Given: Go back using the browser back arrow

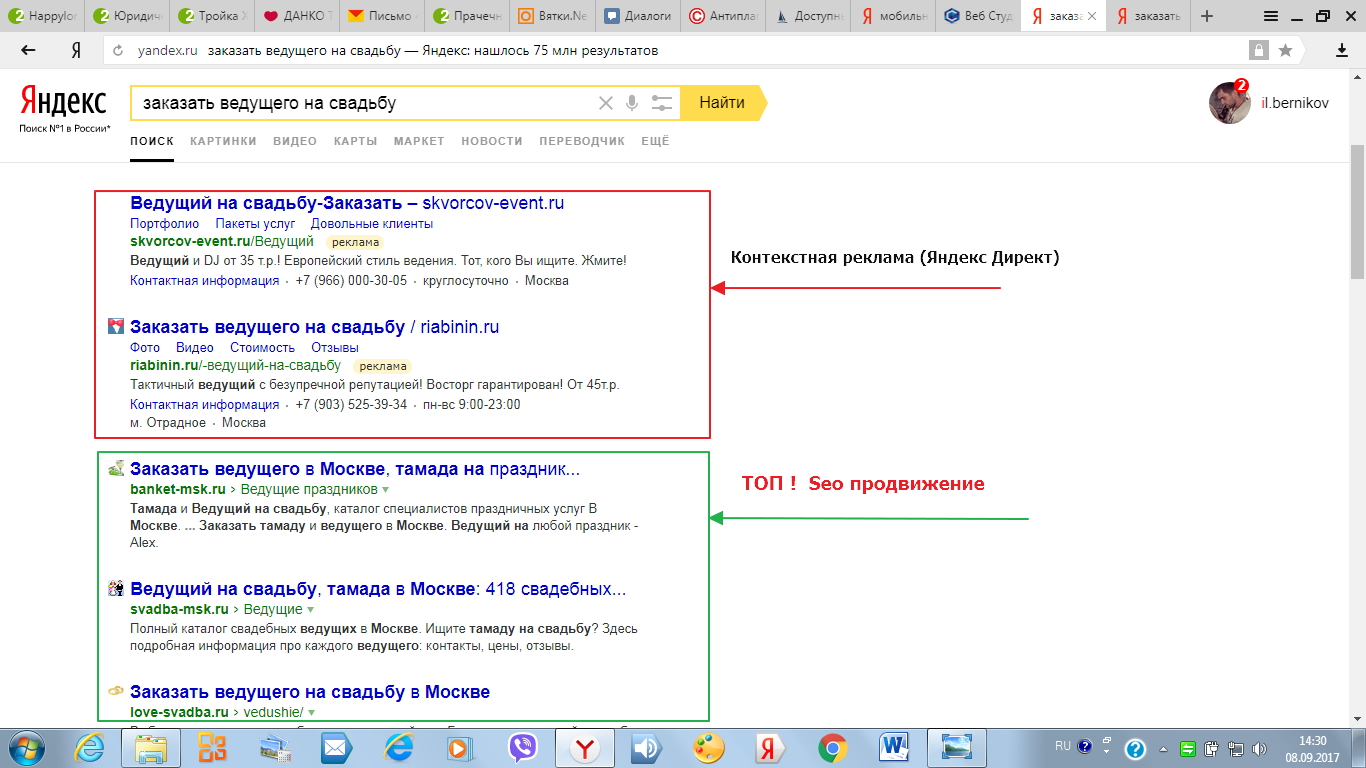Looking at the screenshot, I should coord(28,50).
